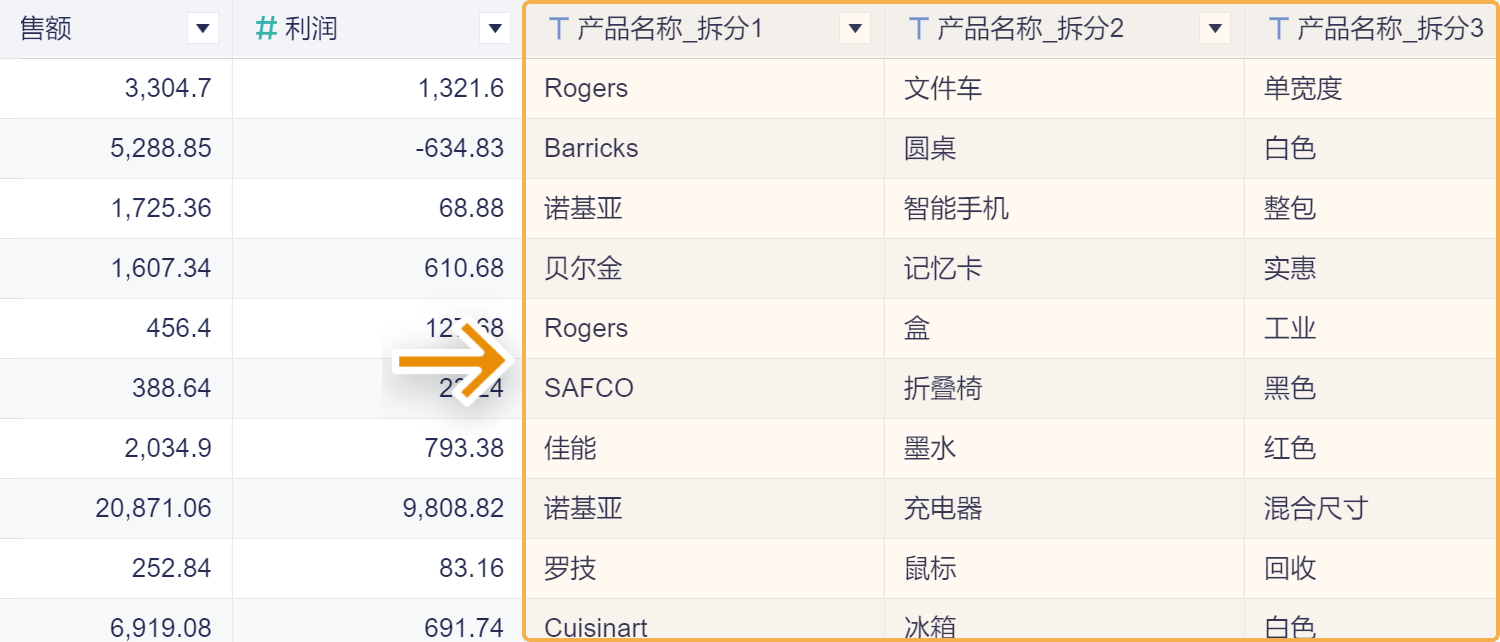Image resolution: width=1500 pixels, height=642 pixels.
Task: Click text type icon of 产品名称_拆分3
Action: [1278, 29]
